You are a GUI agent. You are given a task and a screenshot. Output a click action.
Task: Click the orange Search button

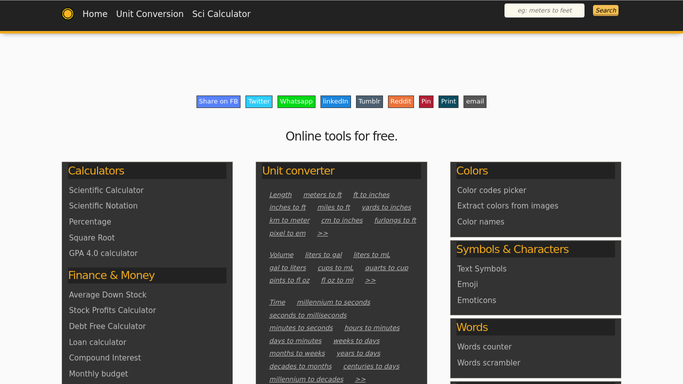tap(605, 10)
